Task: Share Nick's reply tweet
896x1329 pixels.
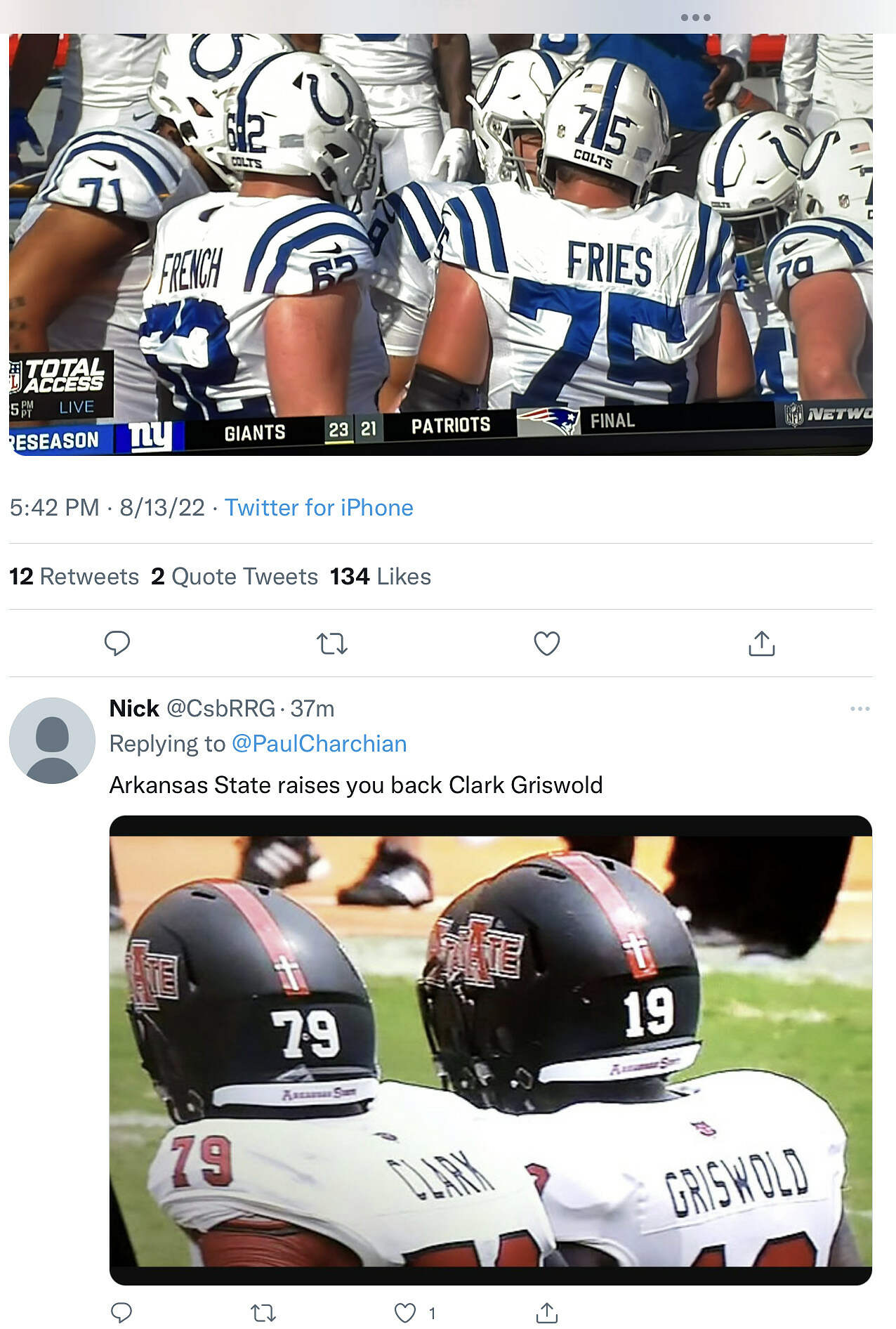Action: (547, 1312)
